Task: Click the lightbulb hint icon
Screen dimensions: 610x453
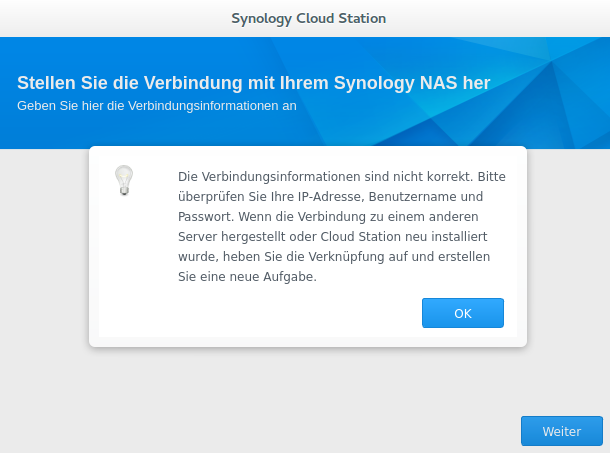Action: [124, 180]
